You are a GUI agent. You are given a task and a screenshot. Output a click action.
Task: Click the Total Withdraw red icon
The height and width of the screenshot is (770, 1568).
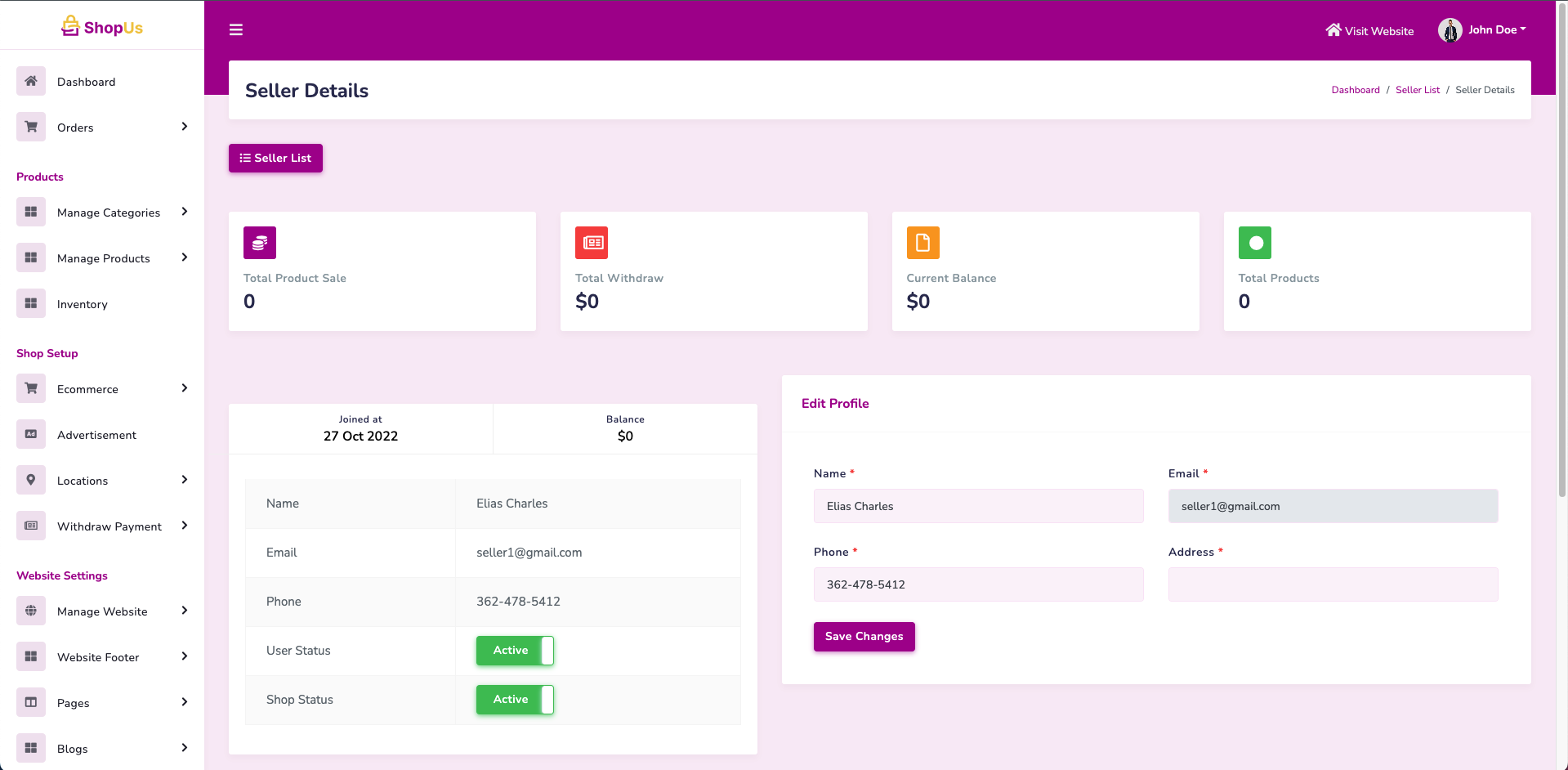(592, 243)
